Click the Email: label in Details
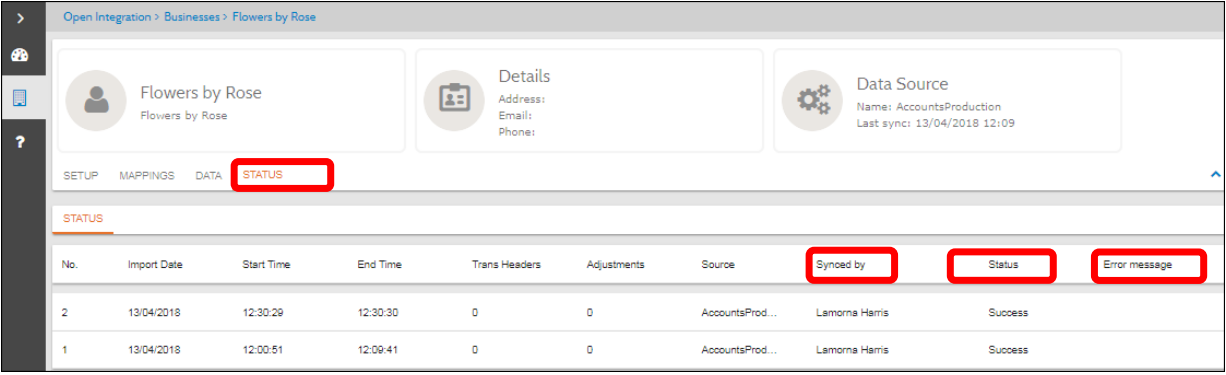This screenshot has width=1226, height=375. 517,115
